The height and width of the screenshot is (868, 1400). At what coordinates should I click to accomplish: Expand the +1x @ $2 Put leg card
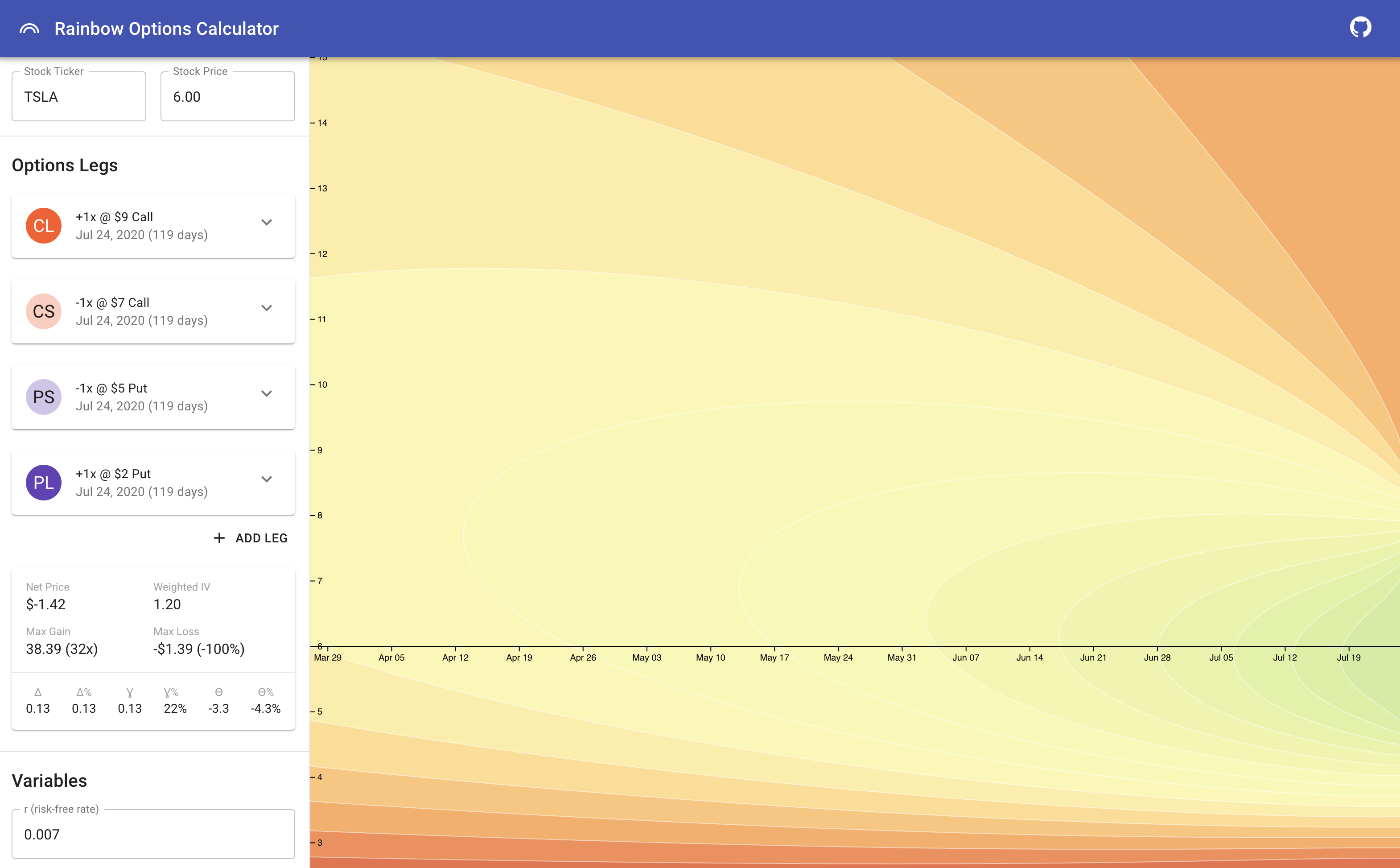point(267,479)
